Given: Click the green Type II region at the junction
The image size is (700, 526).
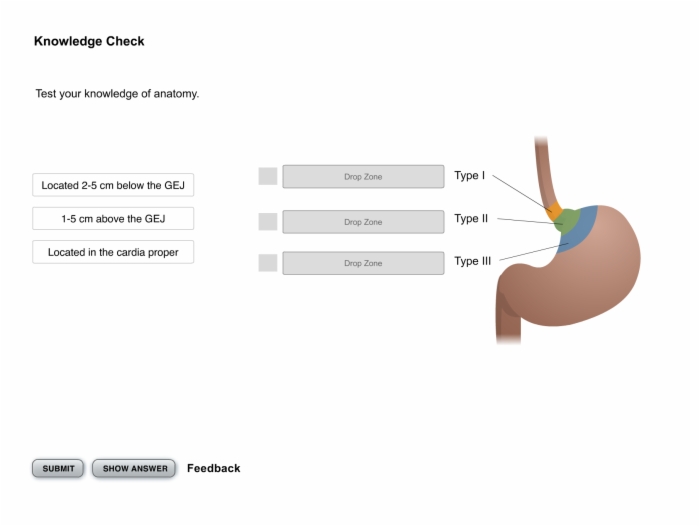Looking at the screenshot, I should coord(567,220).
